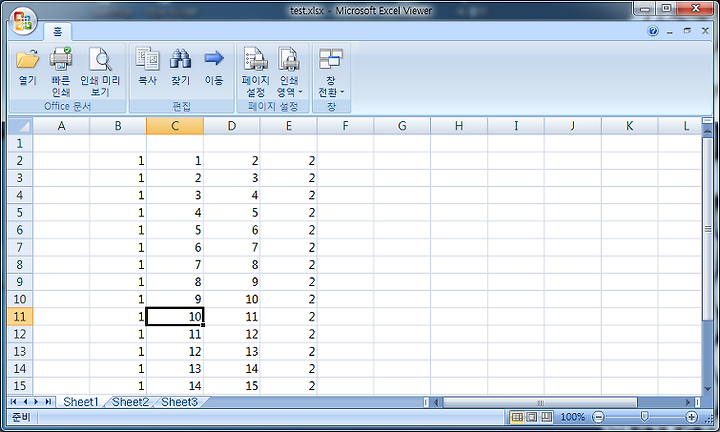The width and height of the screenshot is (720, 432).
Task: Go to next sheet navigation arrow
Action: click(x=36, y=402)
